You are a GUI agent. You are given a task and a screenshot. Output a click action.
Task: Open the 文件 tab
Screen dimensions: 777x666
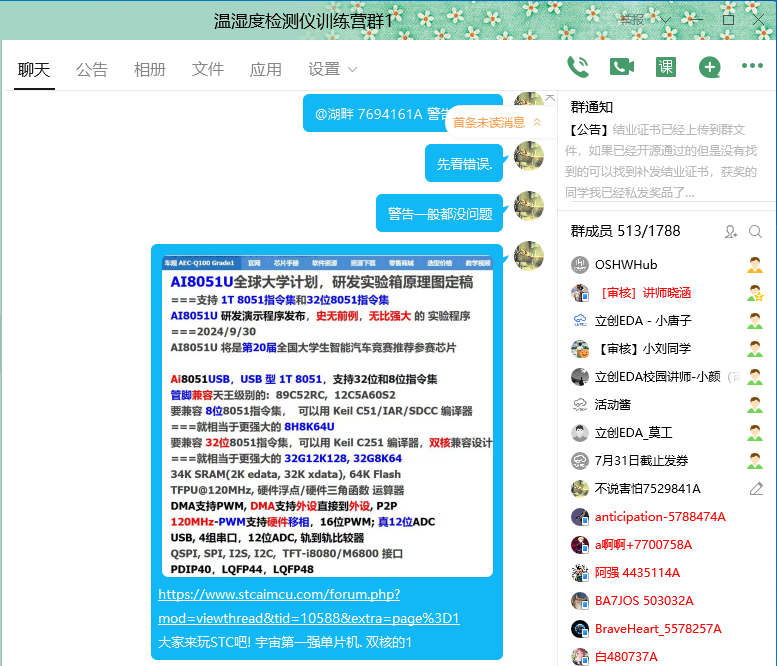click(x=208, y=69)
